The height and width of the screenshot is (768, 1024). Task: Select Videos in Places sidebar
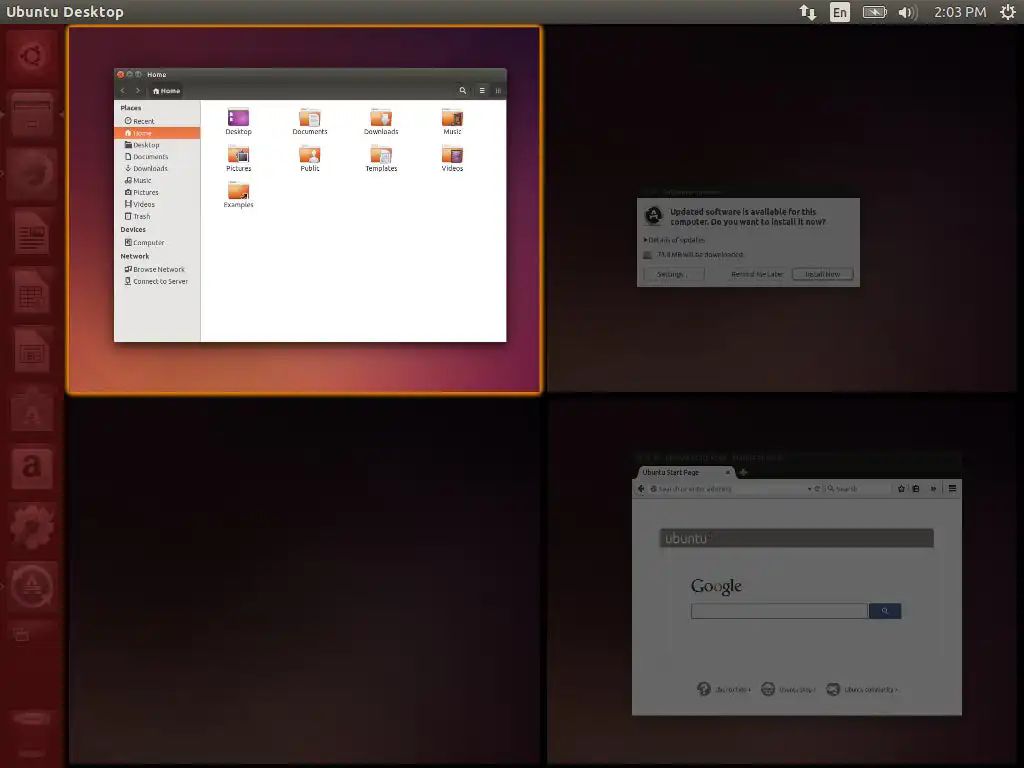[157, 204]
